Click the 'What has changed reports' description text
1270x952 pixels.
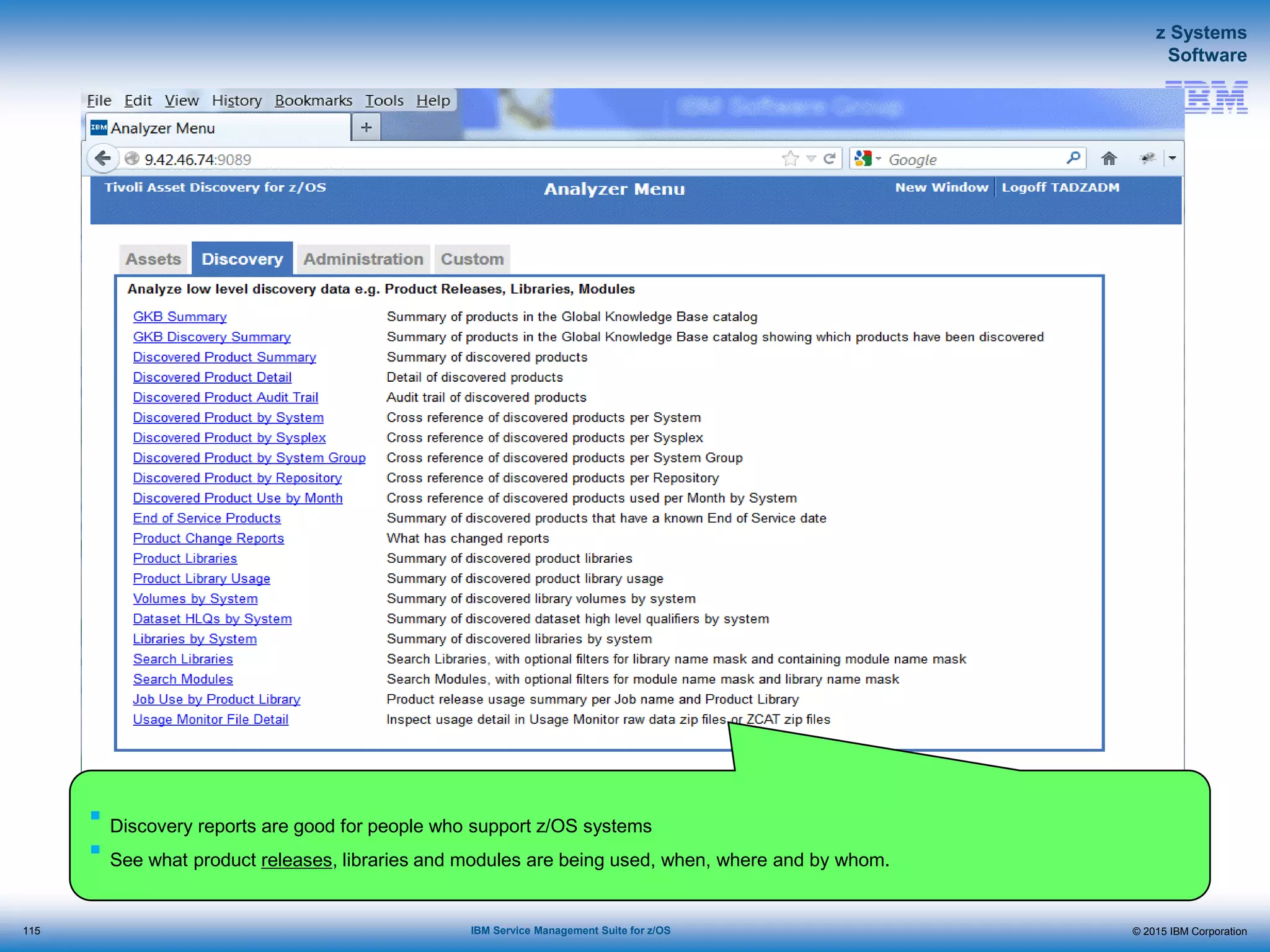click(x=468, y=539)
